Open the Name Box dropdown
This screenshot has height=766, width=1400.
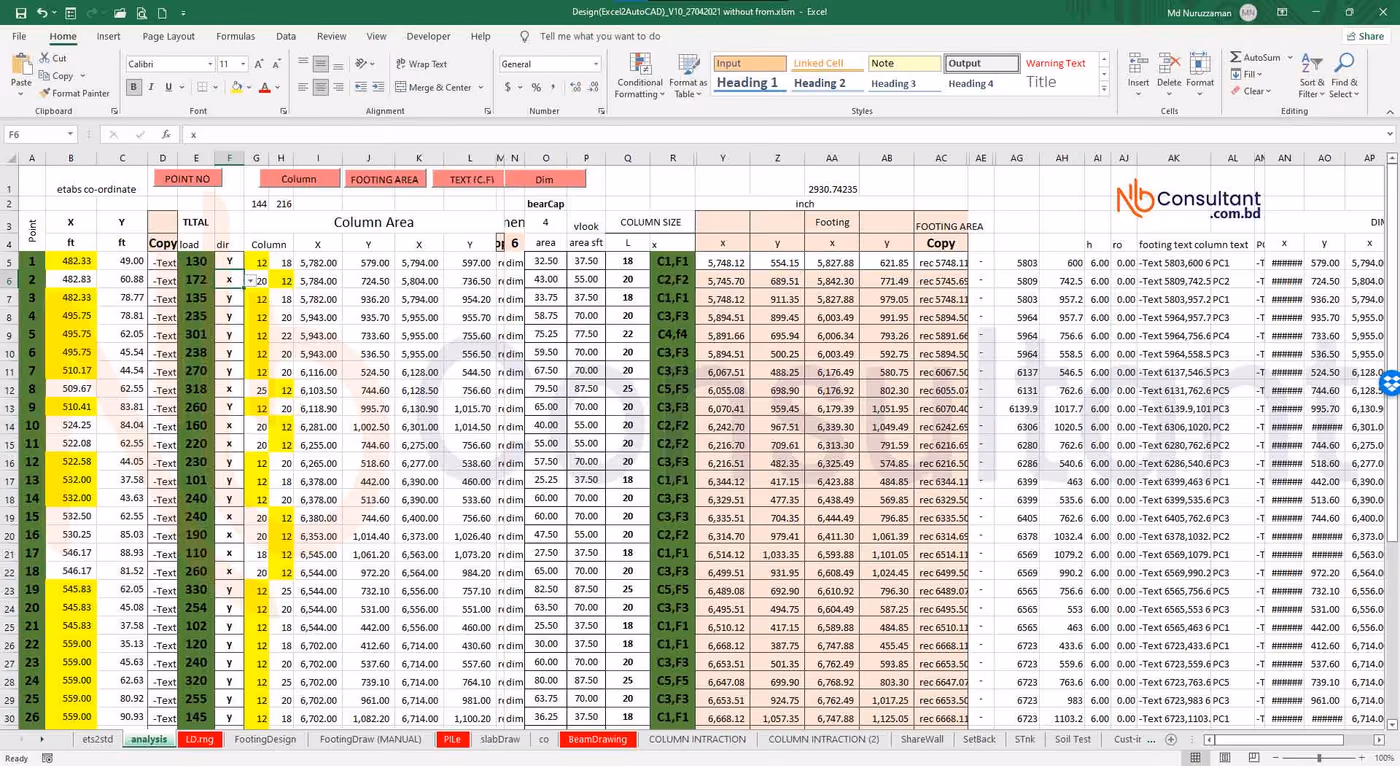click(x=70, y=134)
